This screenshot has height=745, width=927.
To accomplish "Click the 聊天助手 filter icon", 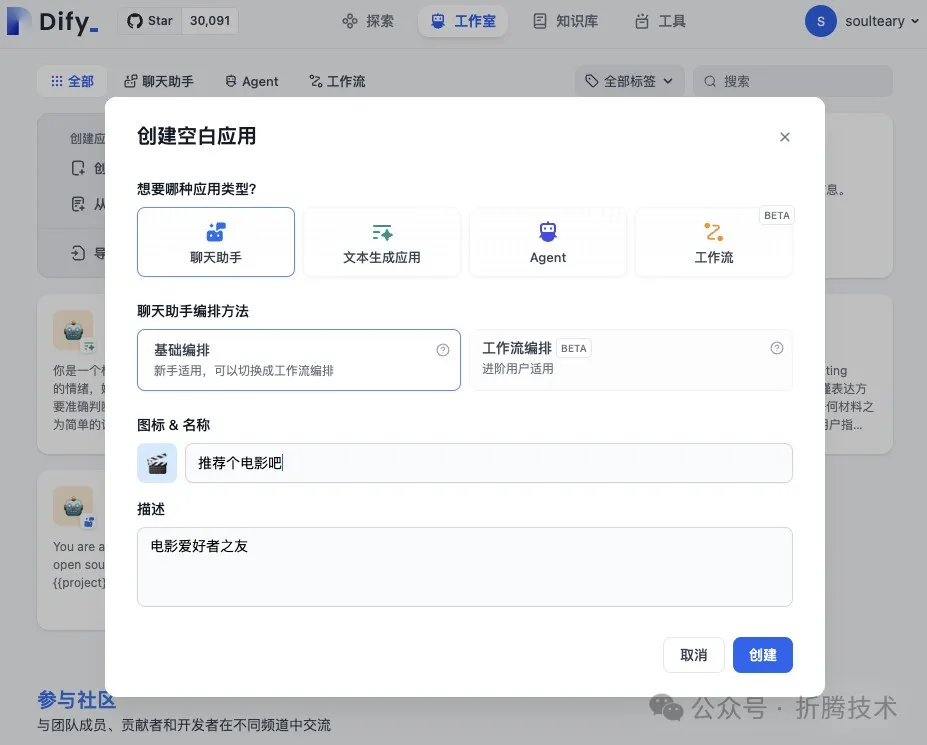I will 131,81.
